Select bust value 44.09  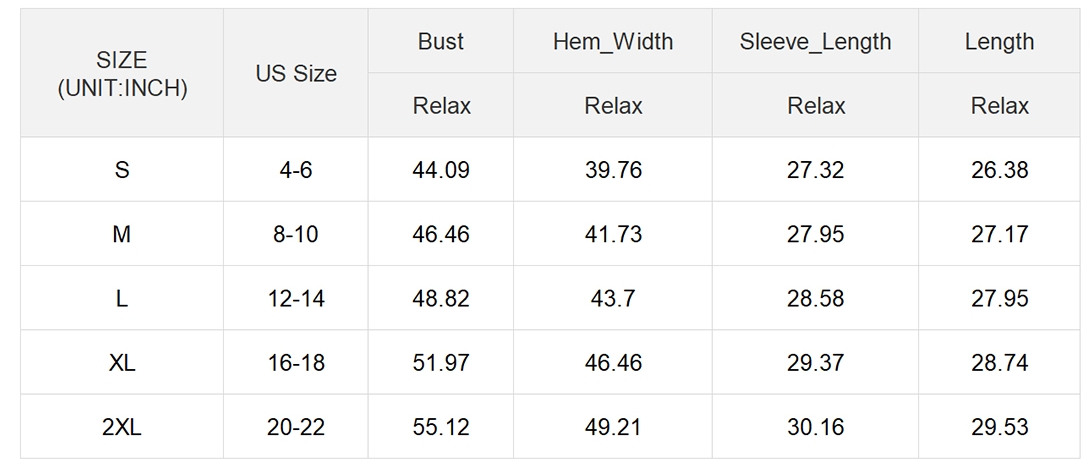point(441,170)
